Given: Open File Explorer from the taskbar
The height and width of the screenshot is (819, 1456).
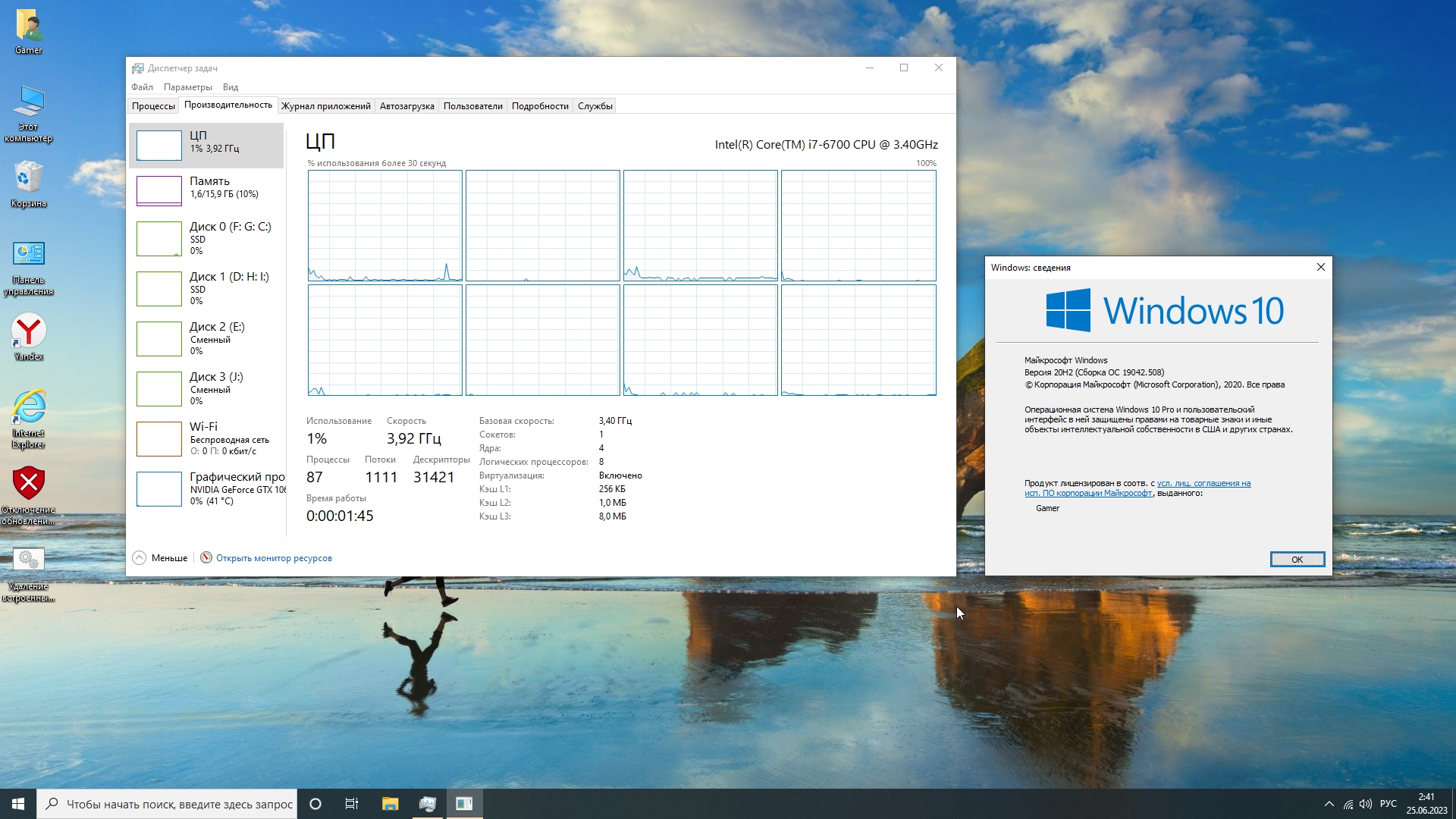Looking at the screenshot, I should (x=390, y=804).
